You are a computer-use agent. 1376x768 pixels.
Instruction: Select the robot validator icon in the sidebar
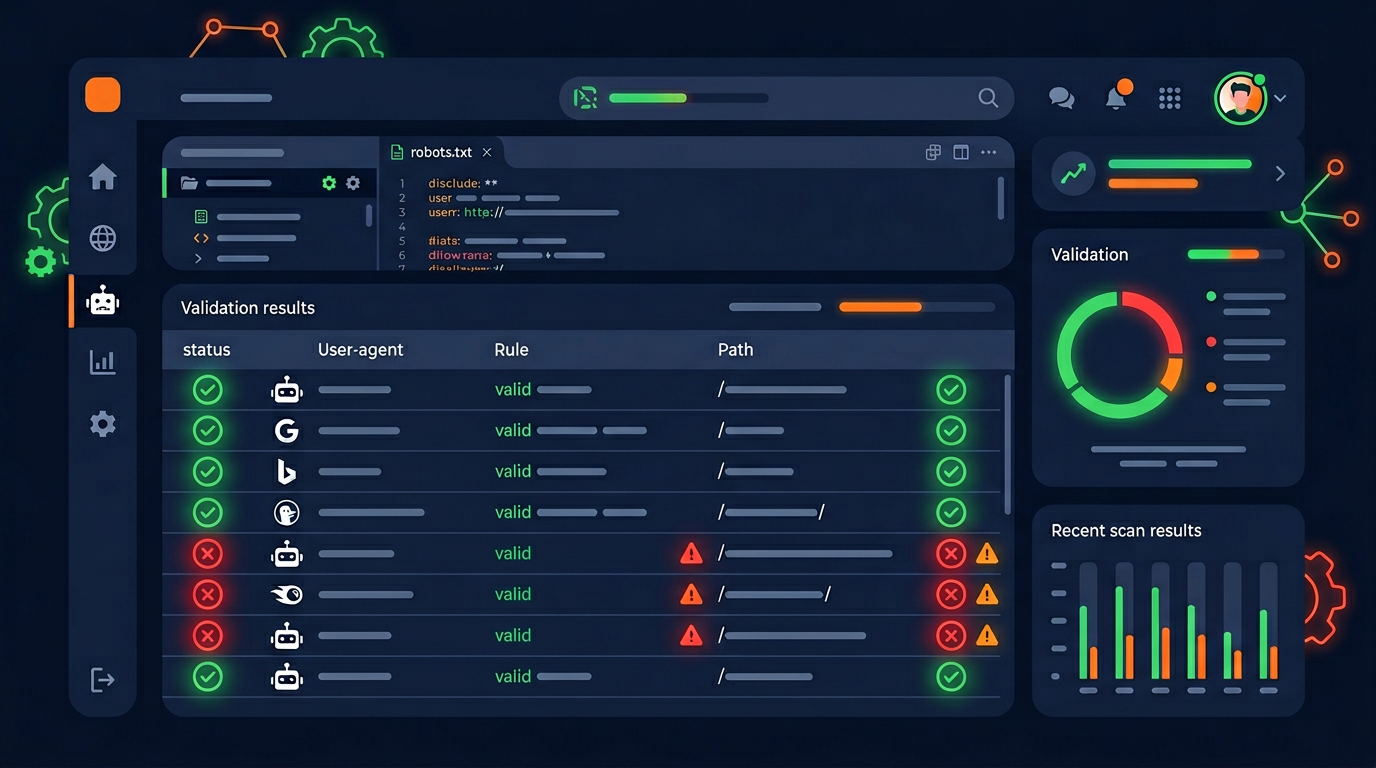click(x=103, y=300)
